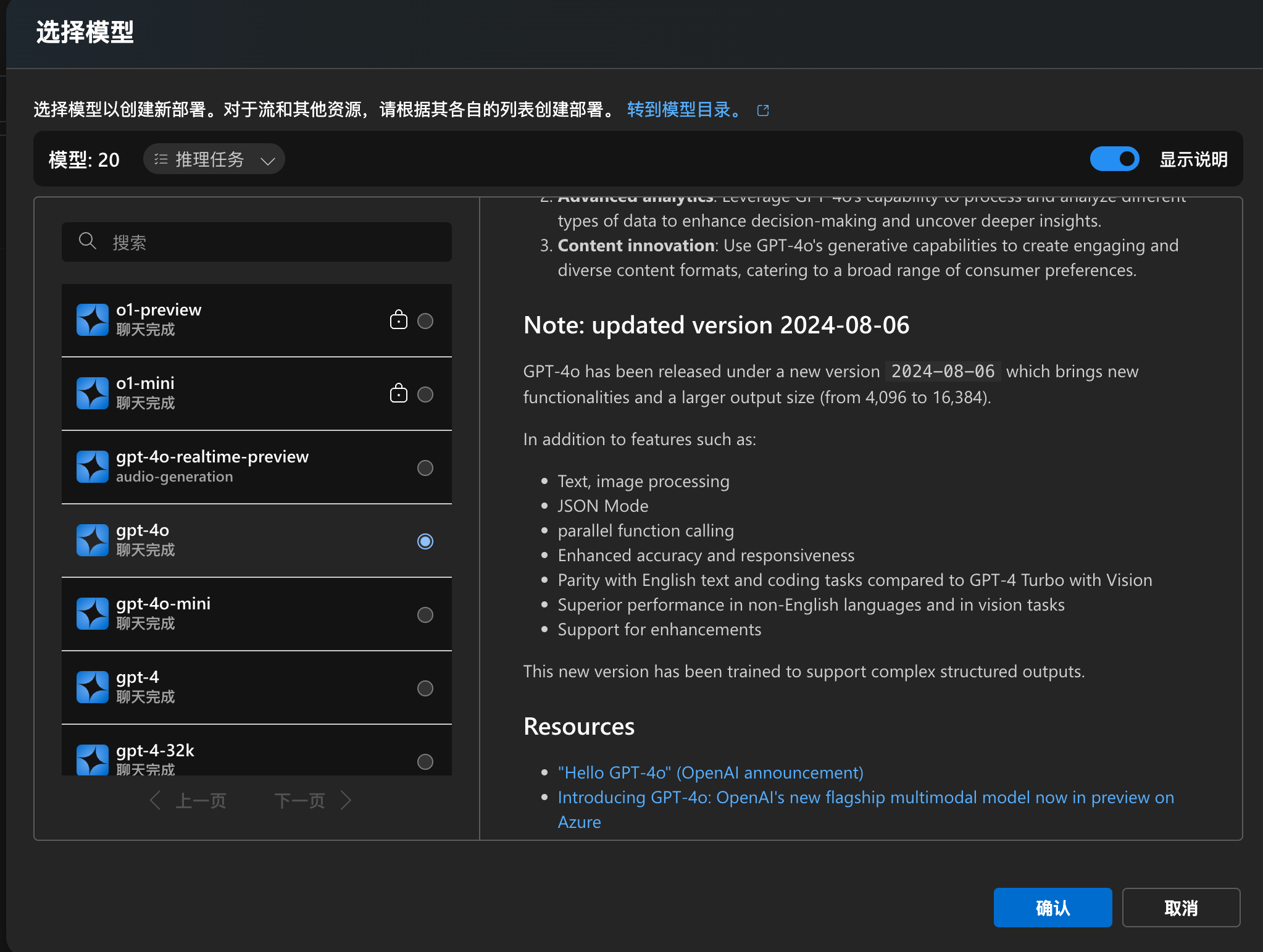Click the 2024-08-06 inline code text
The width and height of the screenshot is (1263, 952).
[x=943, y=371]
